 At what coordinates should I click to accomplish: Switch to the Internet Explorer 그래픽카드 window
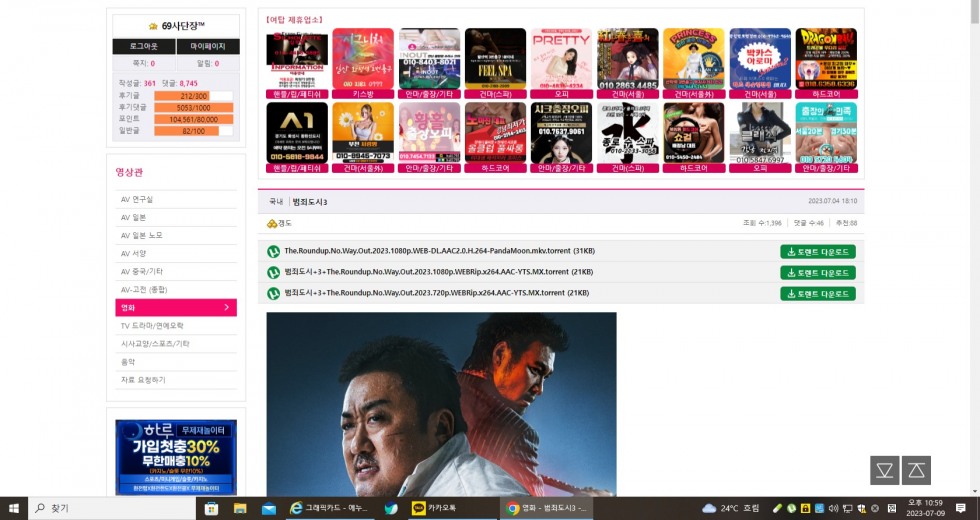click(329, 508)
